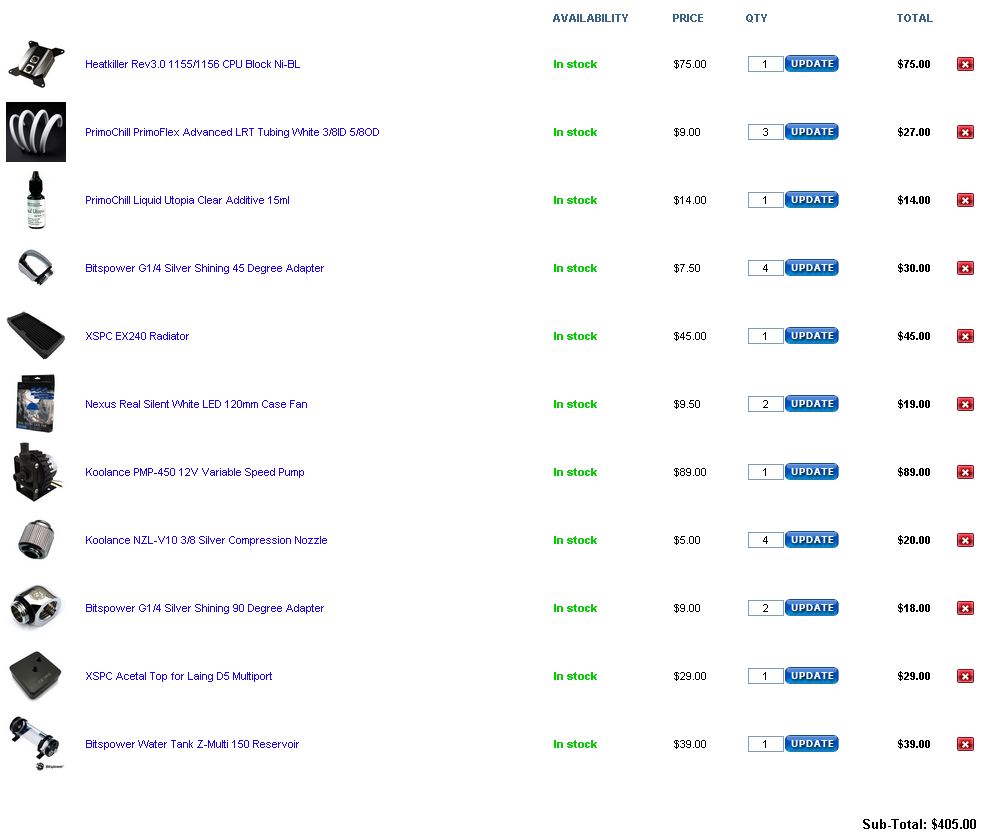Open Bitspower Water Tank Reservoir link
999x837 pixels.
(192, 744)
